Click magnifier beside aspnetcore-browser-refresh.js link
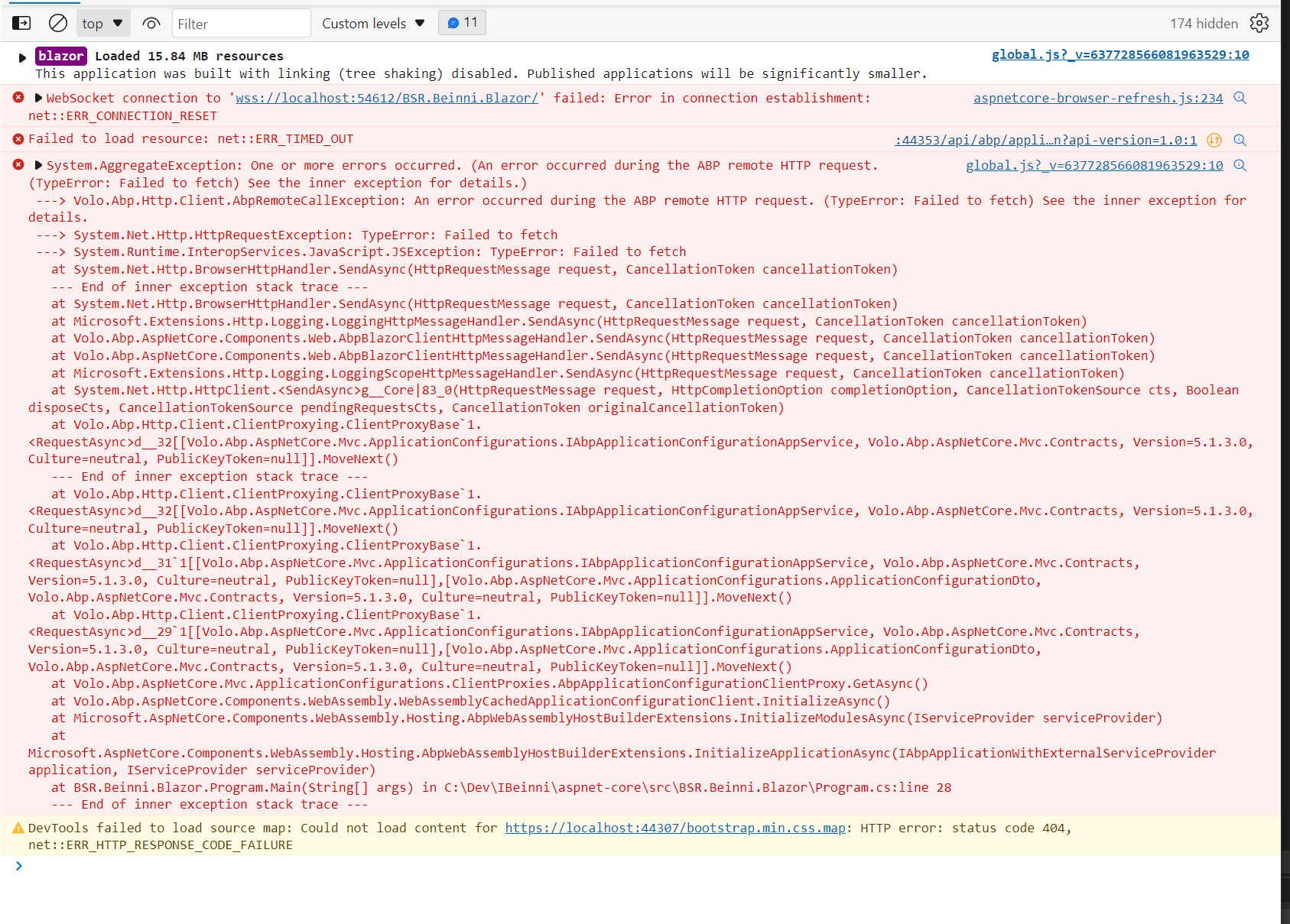Screen dimensions: 1290x924 click(1240, 98)
